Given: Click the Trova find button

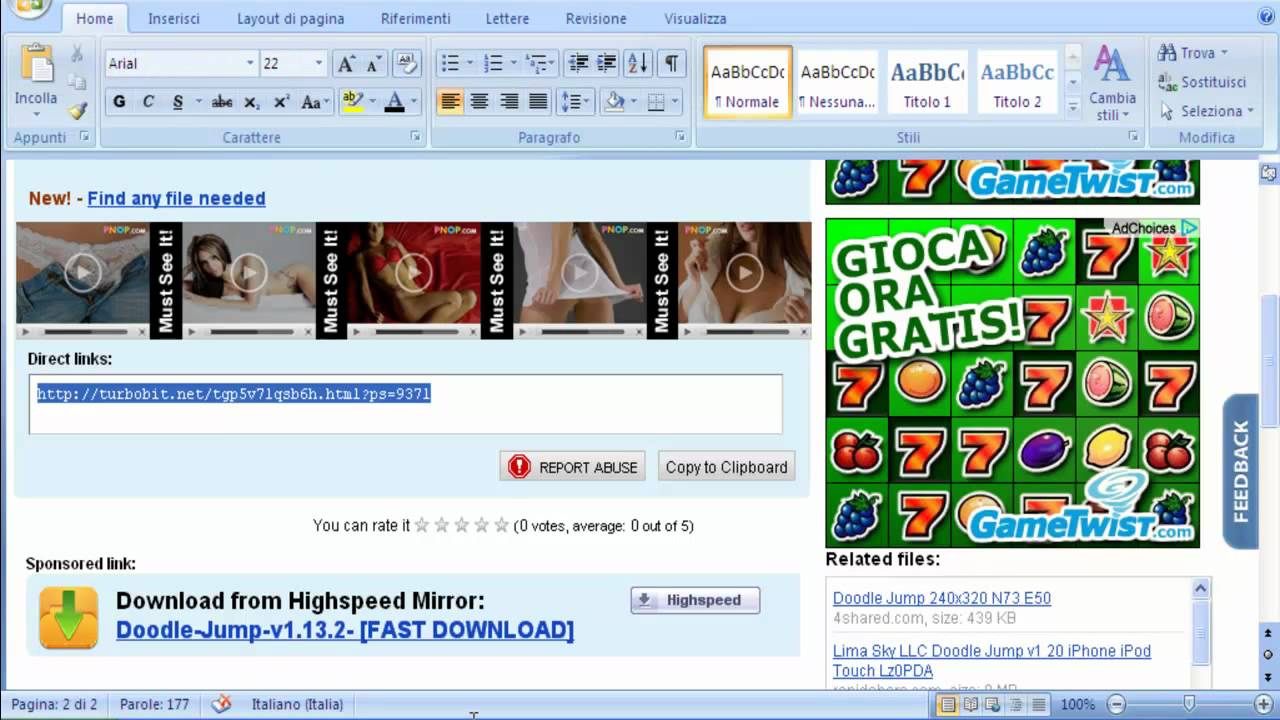Looking at the screenshot, I should pos(1192,53).
